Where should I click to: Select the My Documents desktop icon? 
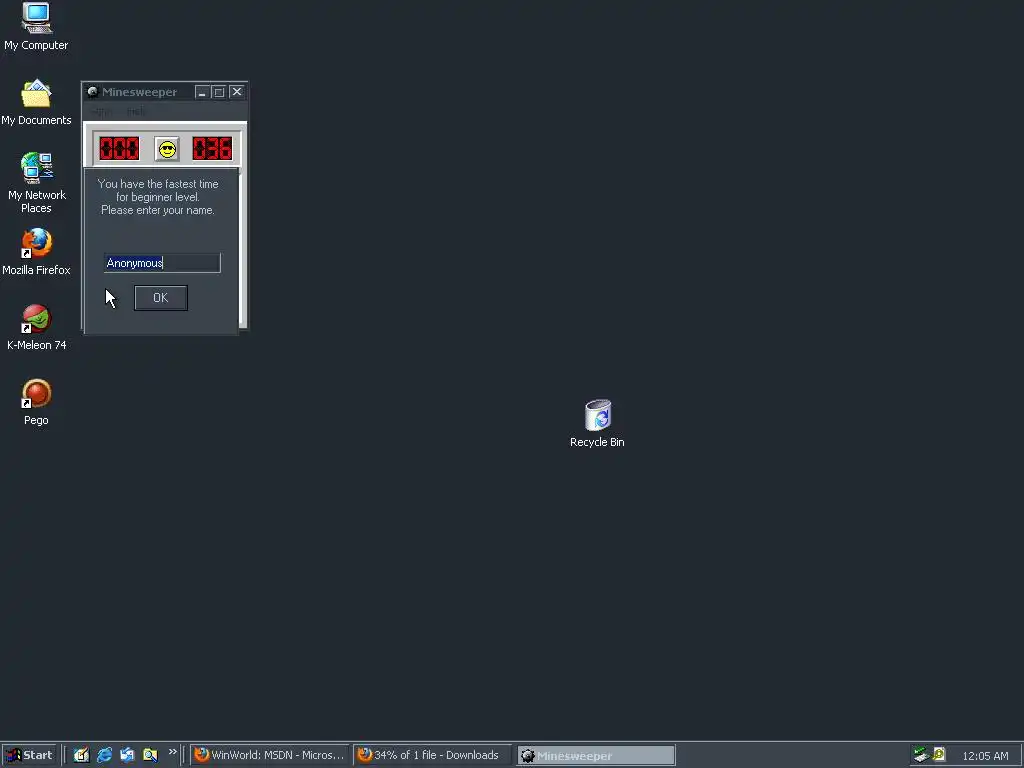click(36, 103)
